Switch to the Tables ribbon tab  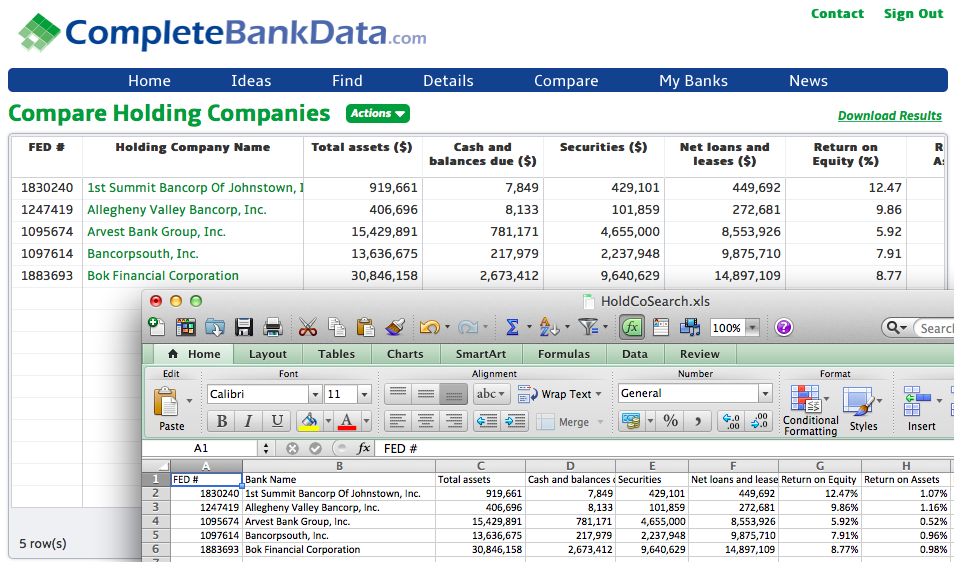[x=336, y=354]
